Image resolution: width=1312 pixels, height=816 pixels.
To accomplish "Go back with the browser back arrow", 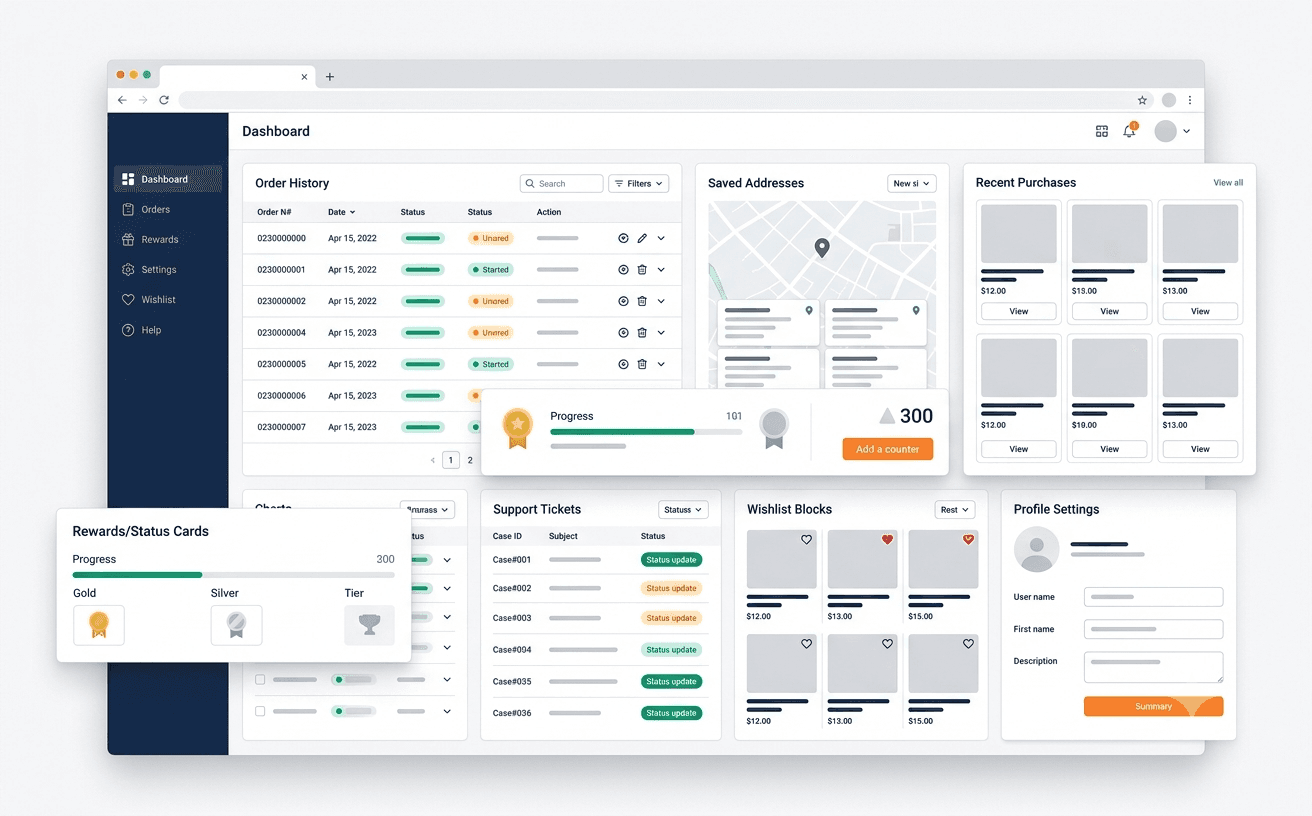I will 122,100.
